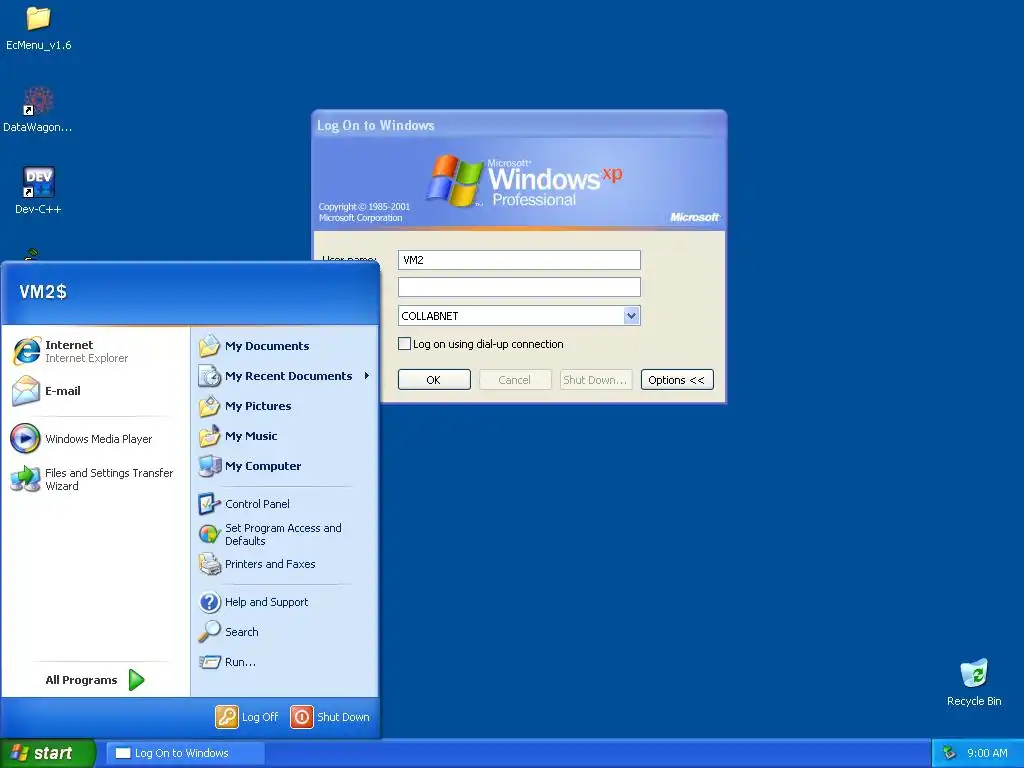Open the COLLABNET domain dropdown arrow

631,315
